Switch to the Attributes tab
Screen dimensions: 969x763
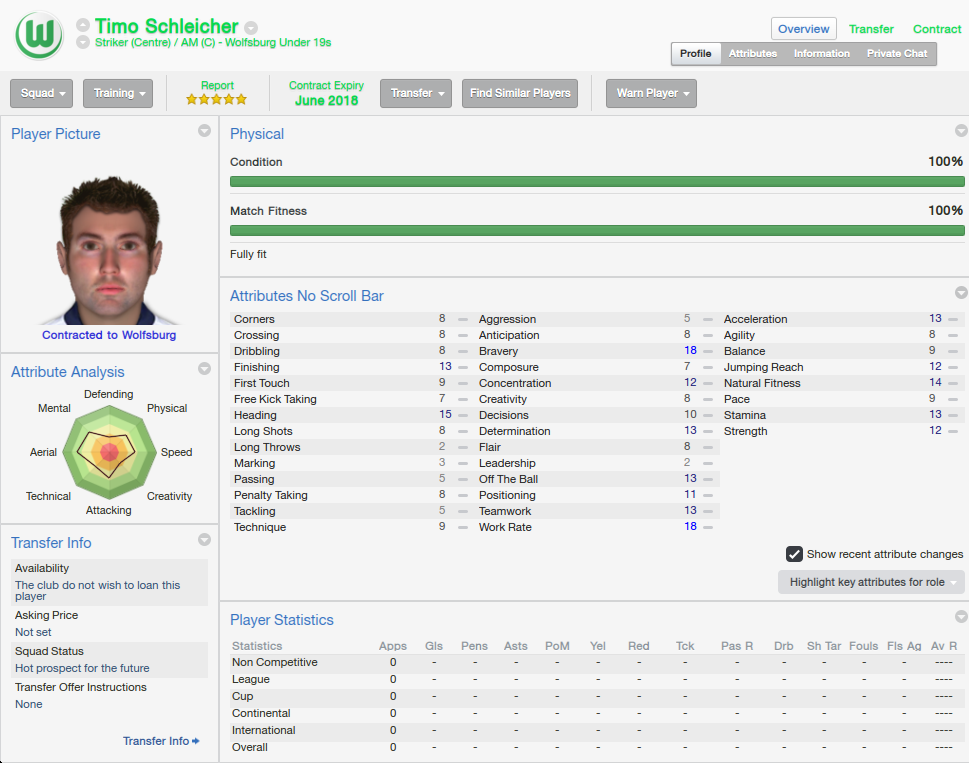[x=752, y=54]
